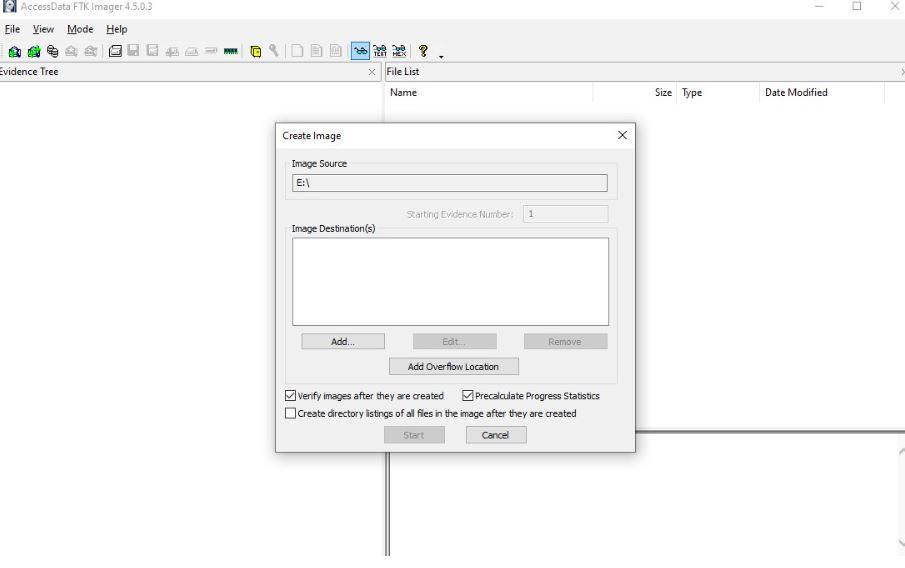Open the View menu
The image size is (905, 568).
click(x=43, y=29)
